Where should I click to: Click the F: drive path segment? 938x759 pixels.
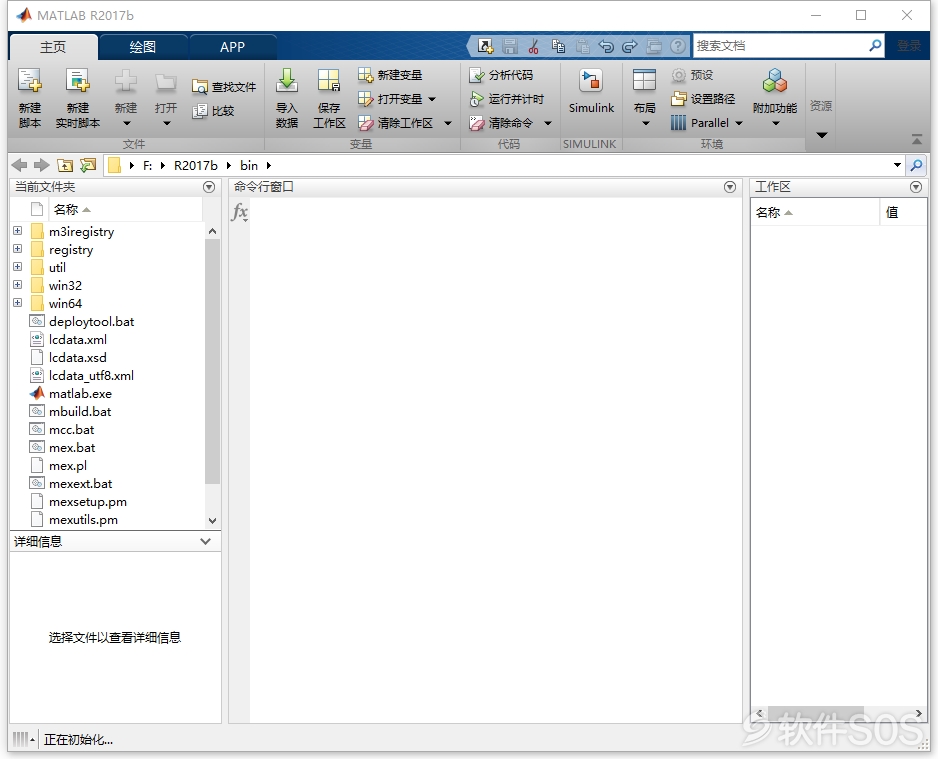pos(147,165)
